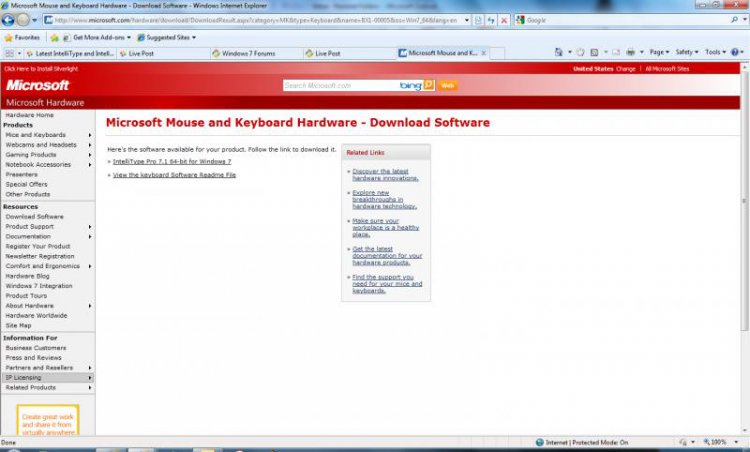Open Make sure your workplace is healthy link
This screenshot has height=452, width=750.
[x=386, y=228]
